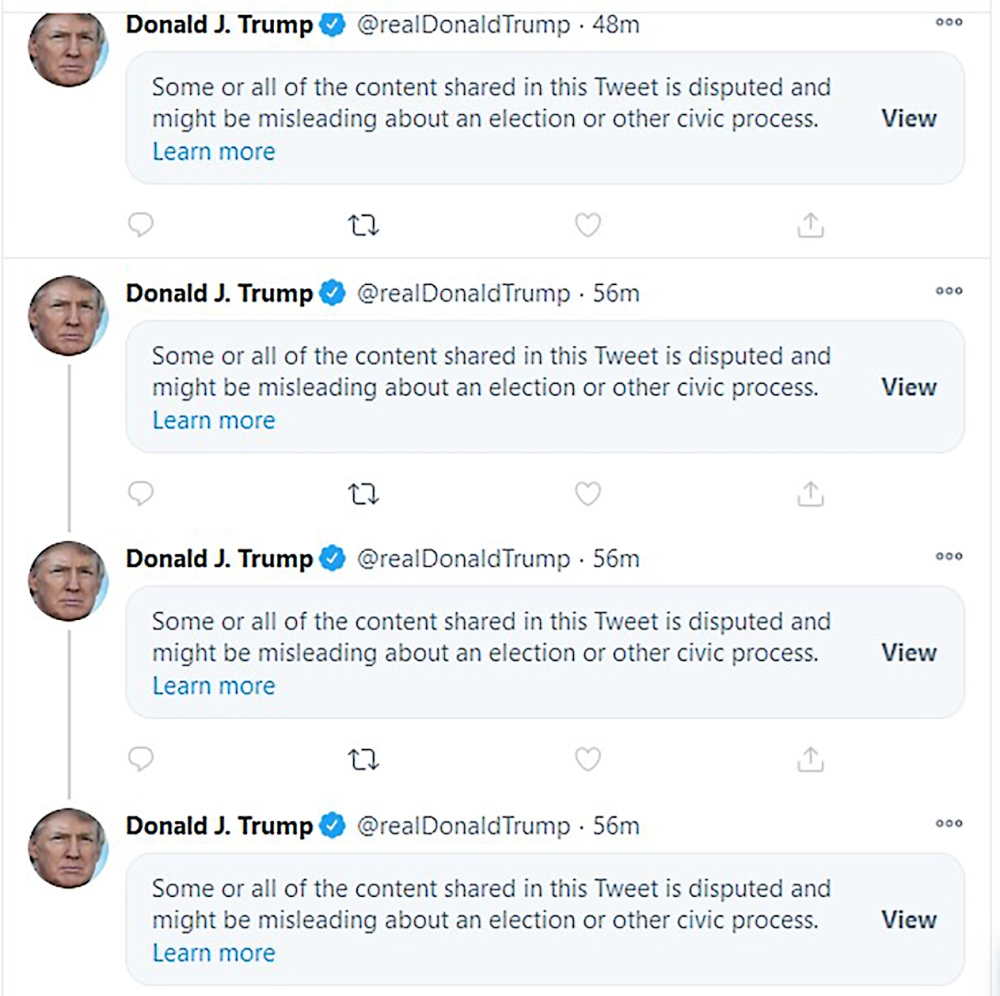Click the verified badge on the top tweet
Screen dimensions: 1000x996
328,25
